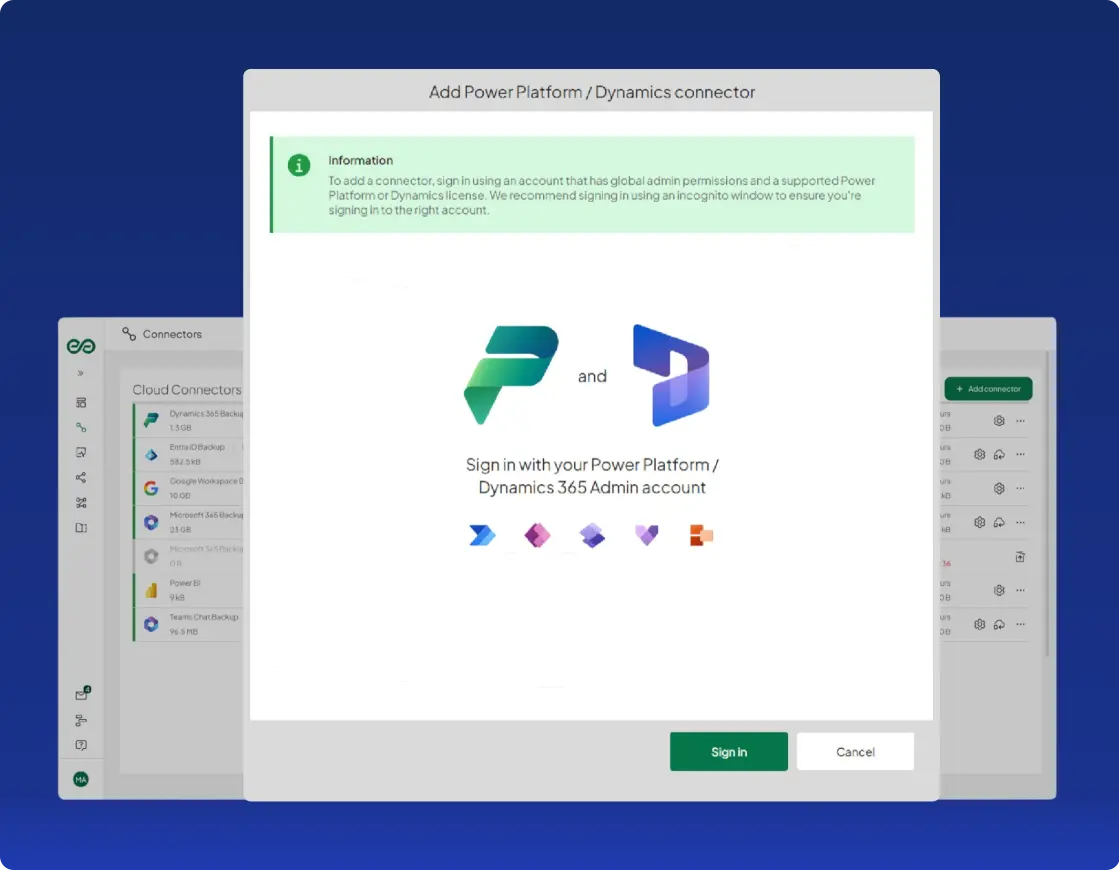Select the Microsoft 365 Backup 23 GB row

click(189, 522)
